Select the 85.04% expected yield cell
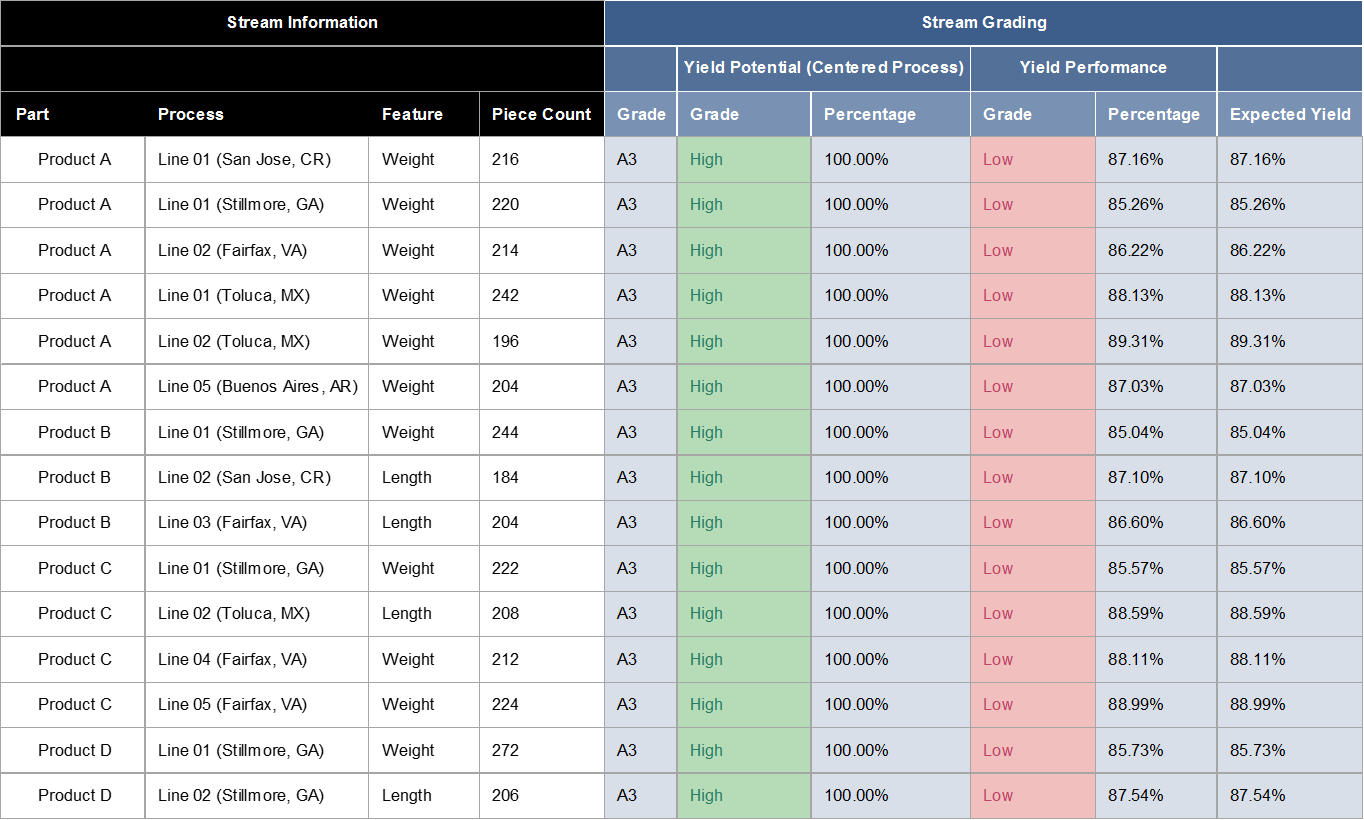 (1257, 432)
